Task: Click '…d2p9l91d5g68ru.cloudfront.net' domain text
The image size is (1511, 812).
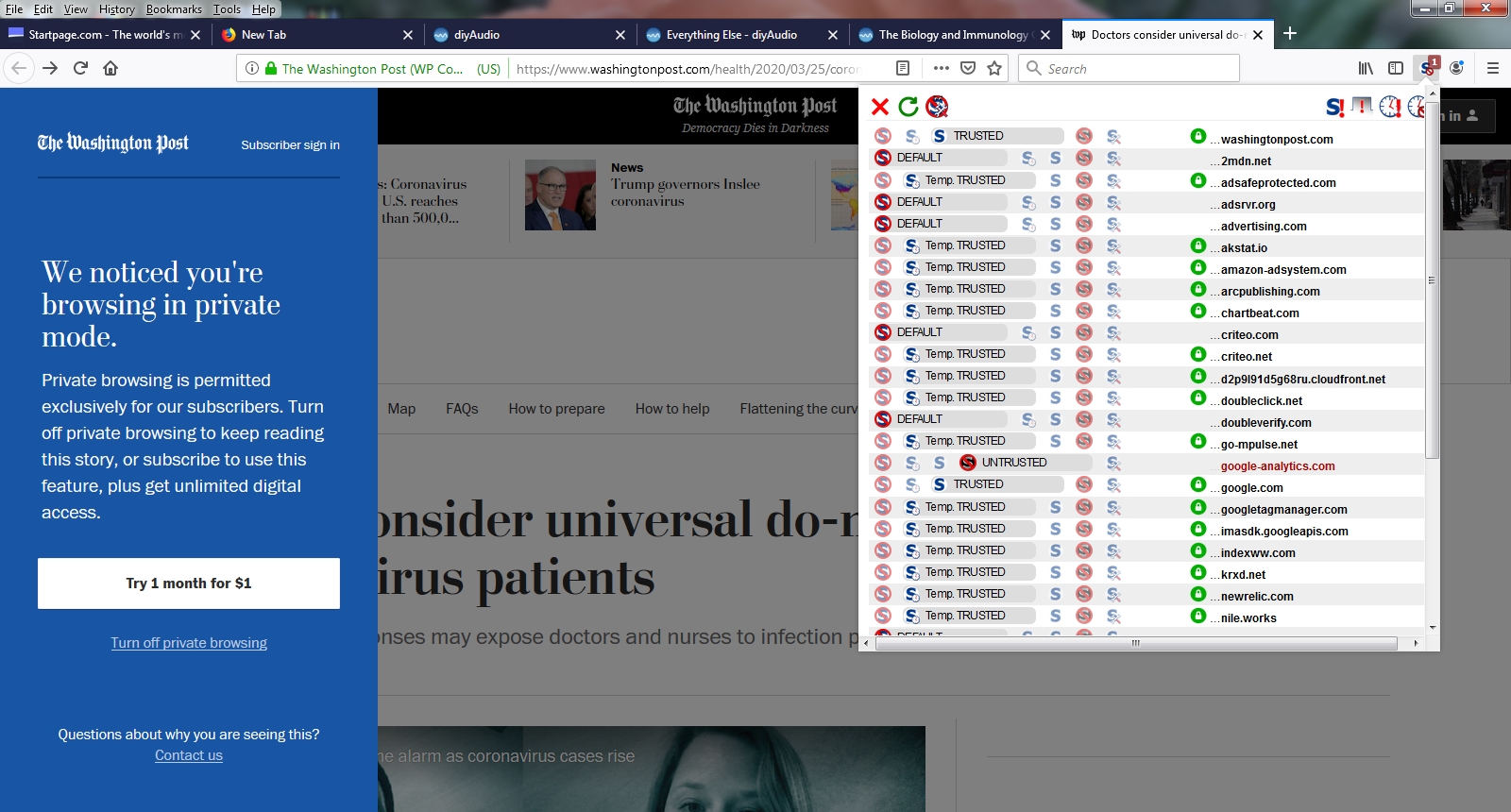Action: pyautogui.click(x=1299, y=380)
